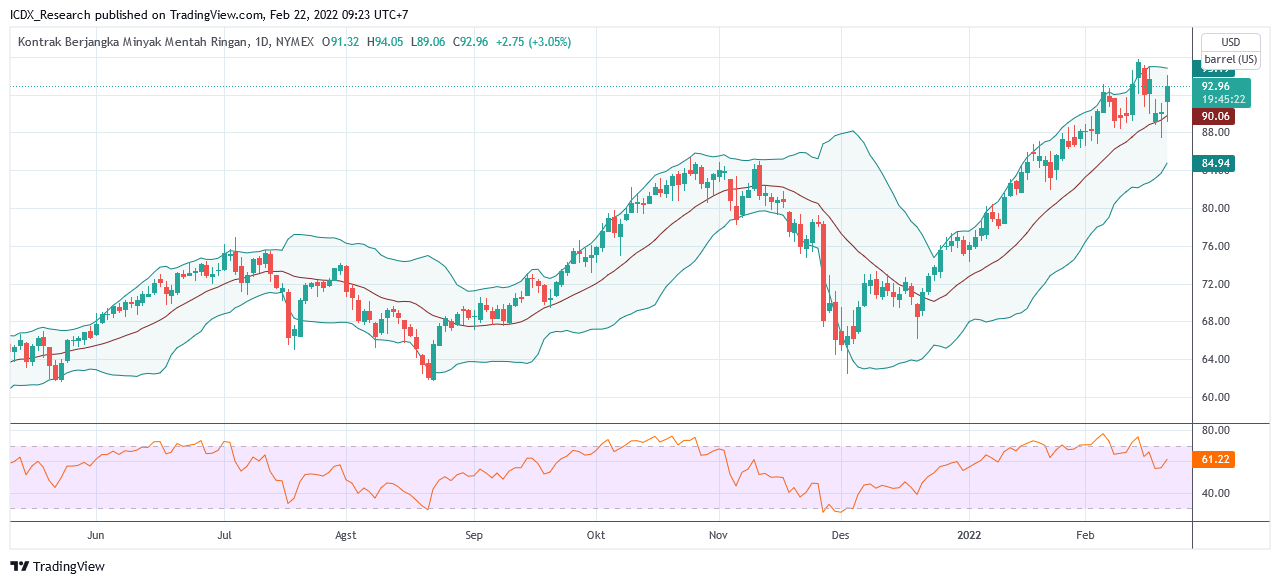The image size is (1280, 584).
Task: Click the Sep label on time axis
Action: tap(474, 535)
